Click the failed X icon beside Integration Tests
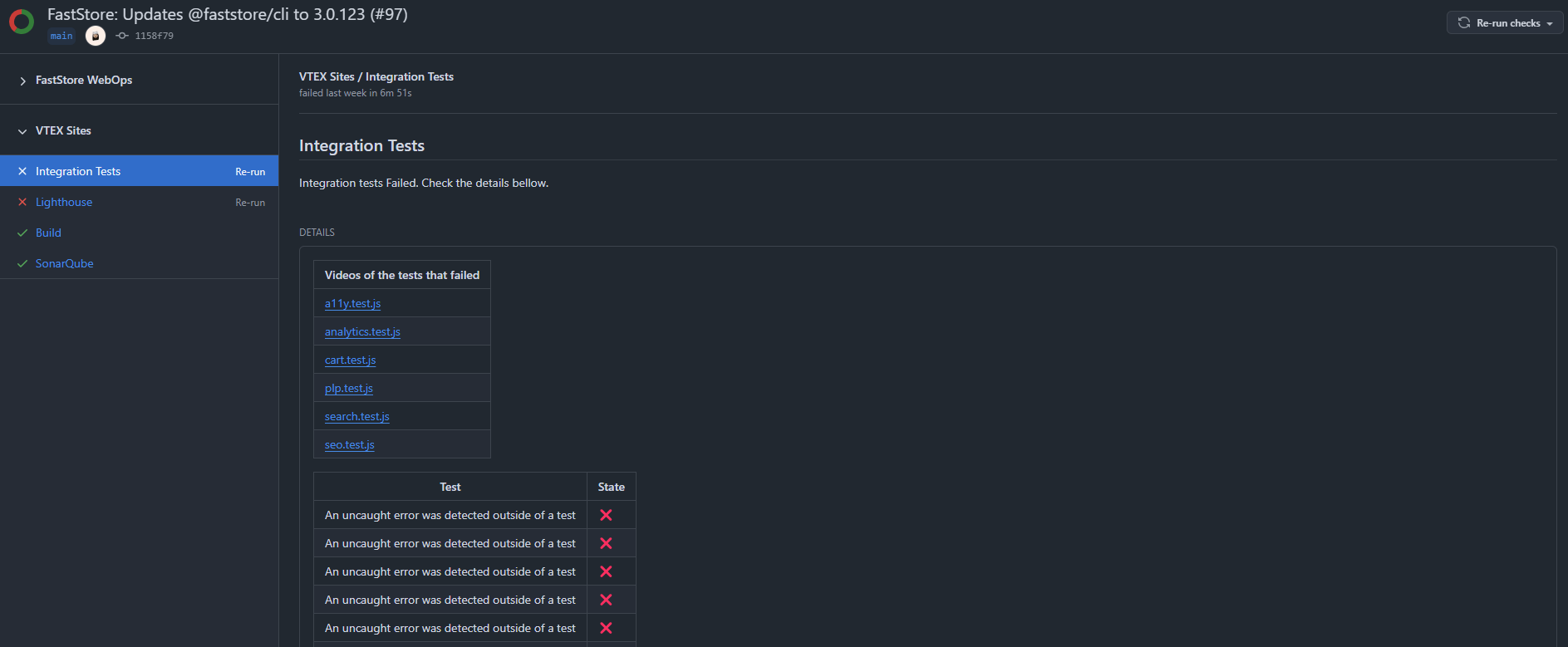This screenshot has height=647, width=1568. [x=22, y=171]
